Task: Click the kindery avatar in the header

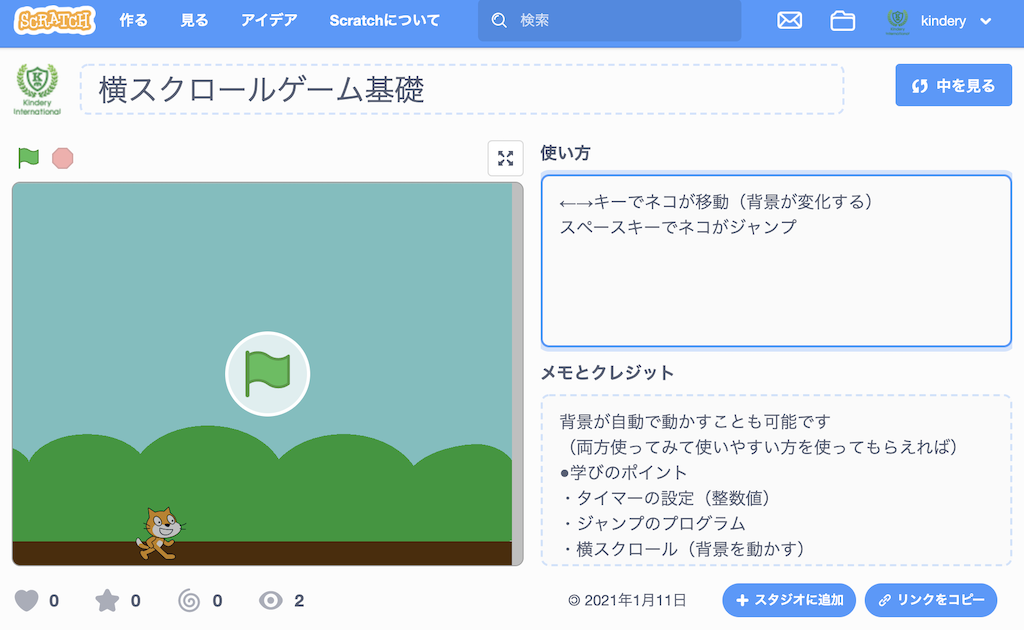Action: 898,21
